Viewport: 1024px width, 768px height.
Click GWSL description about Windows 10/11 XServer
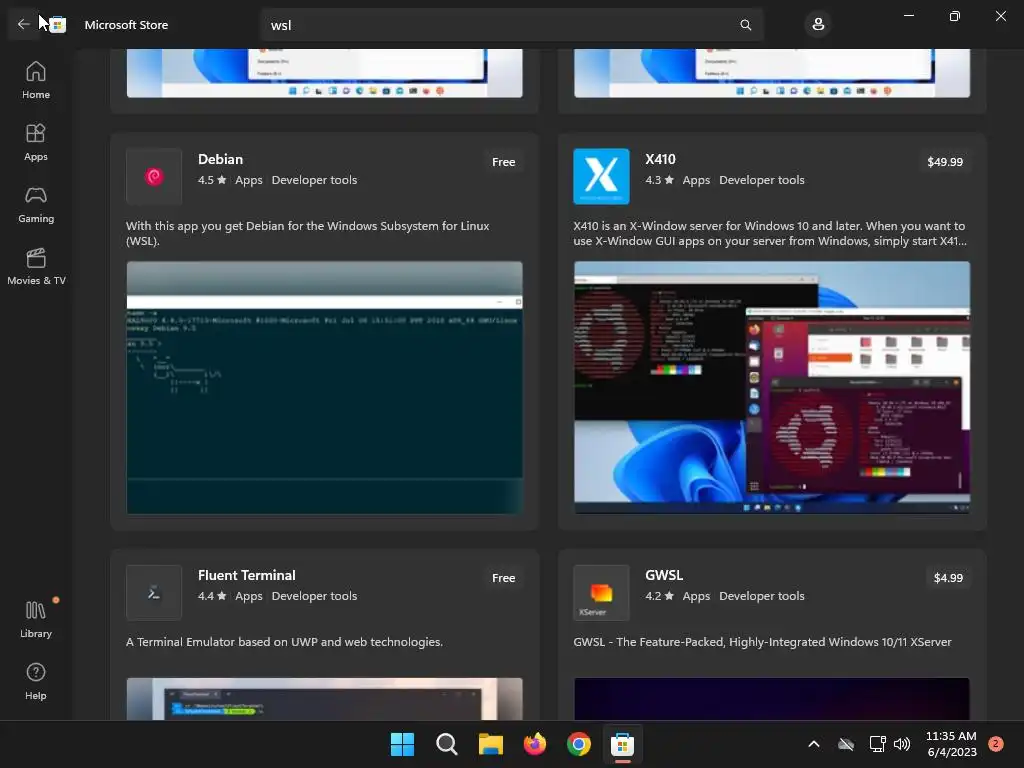pyautogui.click(x=762, y=642)
